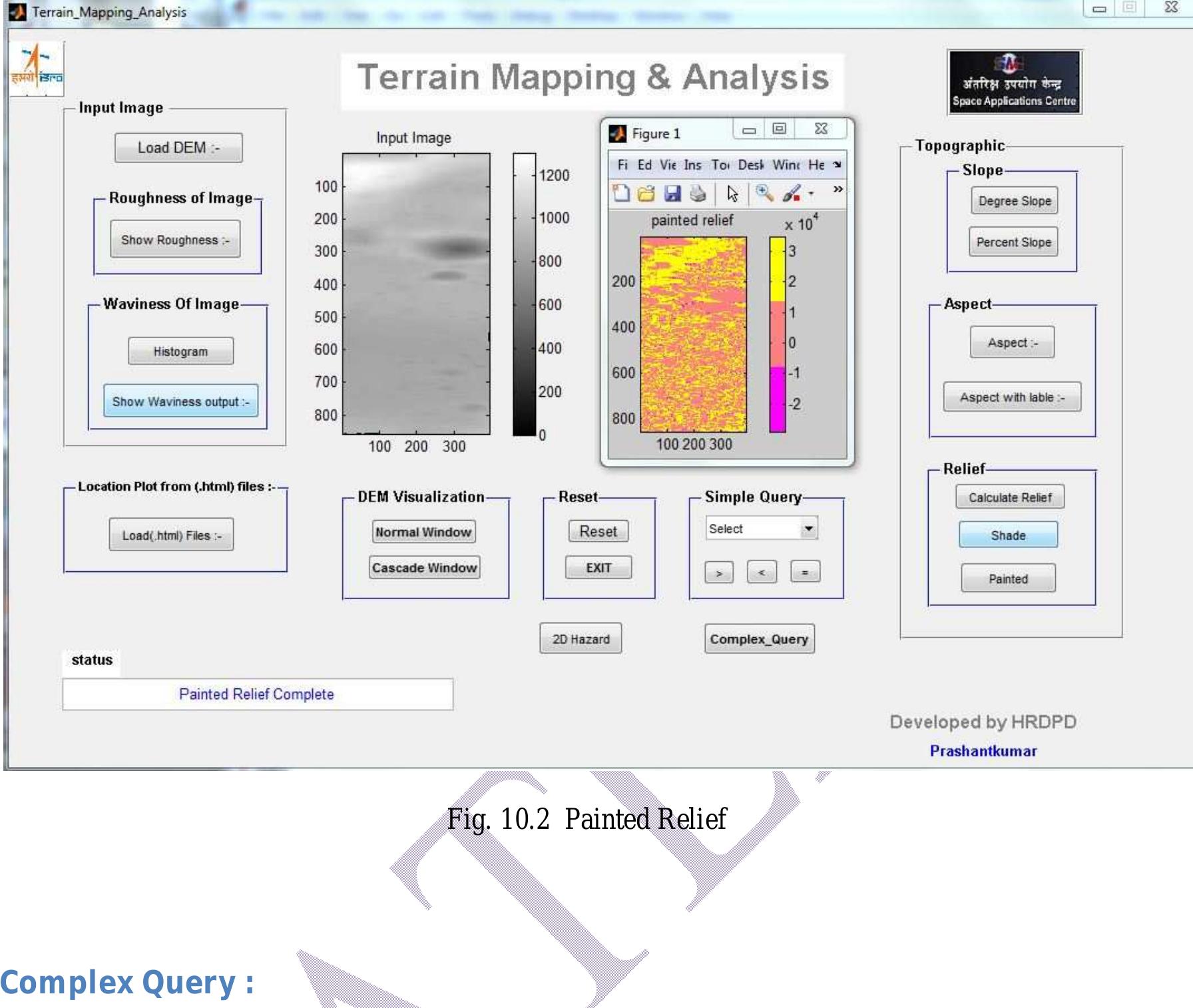The width and height of the screenshot is (1193, 1008).
Task: Click equals query operator button
Action: click(805, 573)
